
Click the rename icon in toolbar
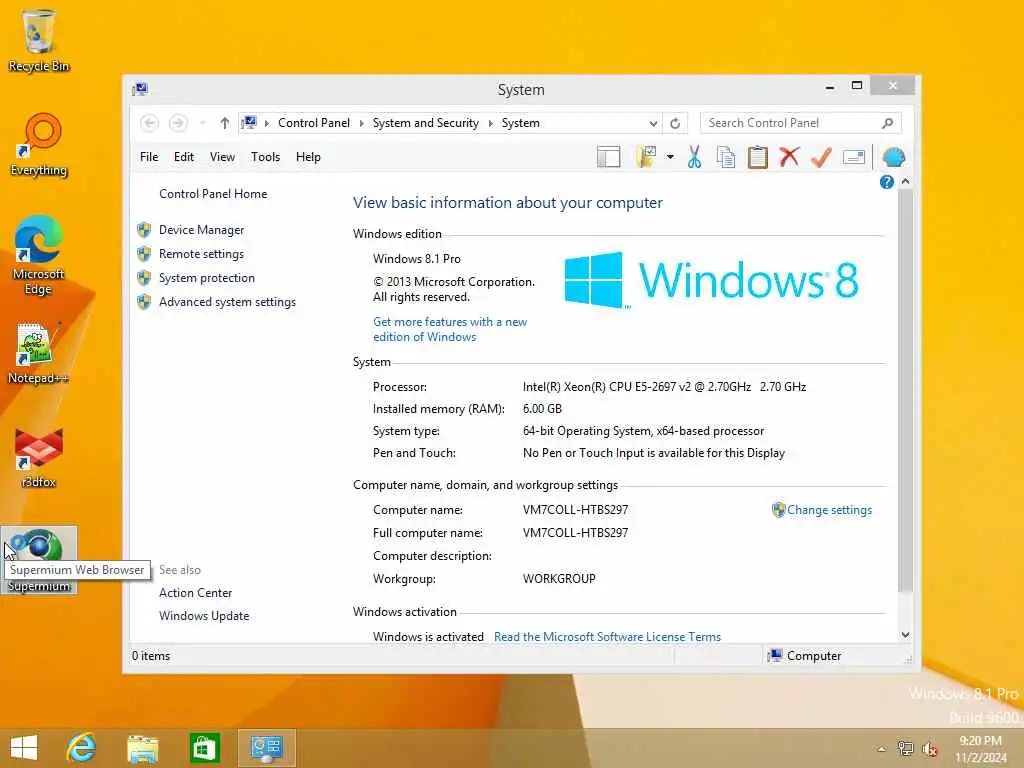(x=854, y=157)
